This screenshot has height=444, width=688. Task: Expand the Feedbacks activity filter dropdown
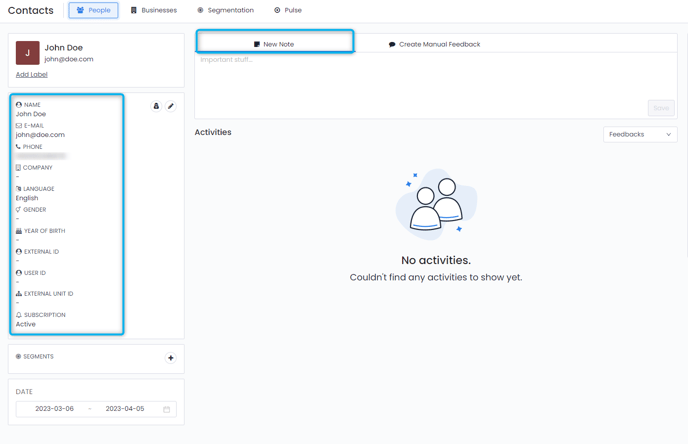pos(640,134)
